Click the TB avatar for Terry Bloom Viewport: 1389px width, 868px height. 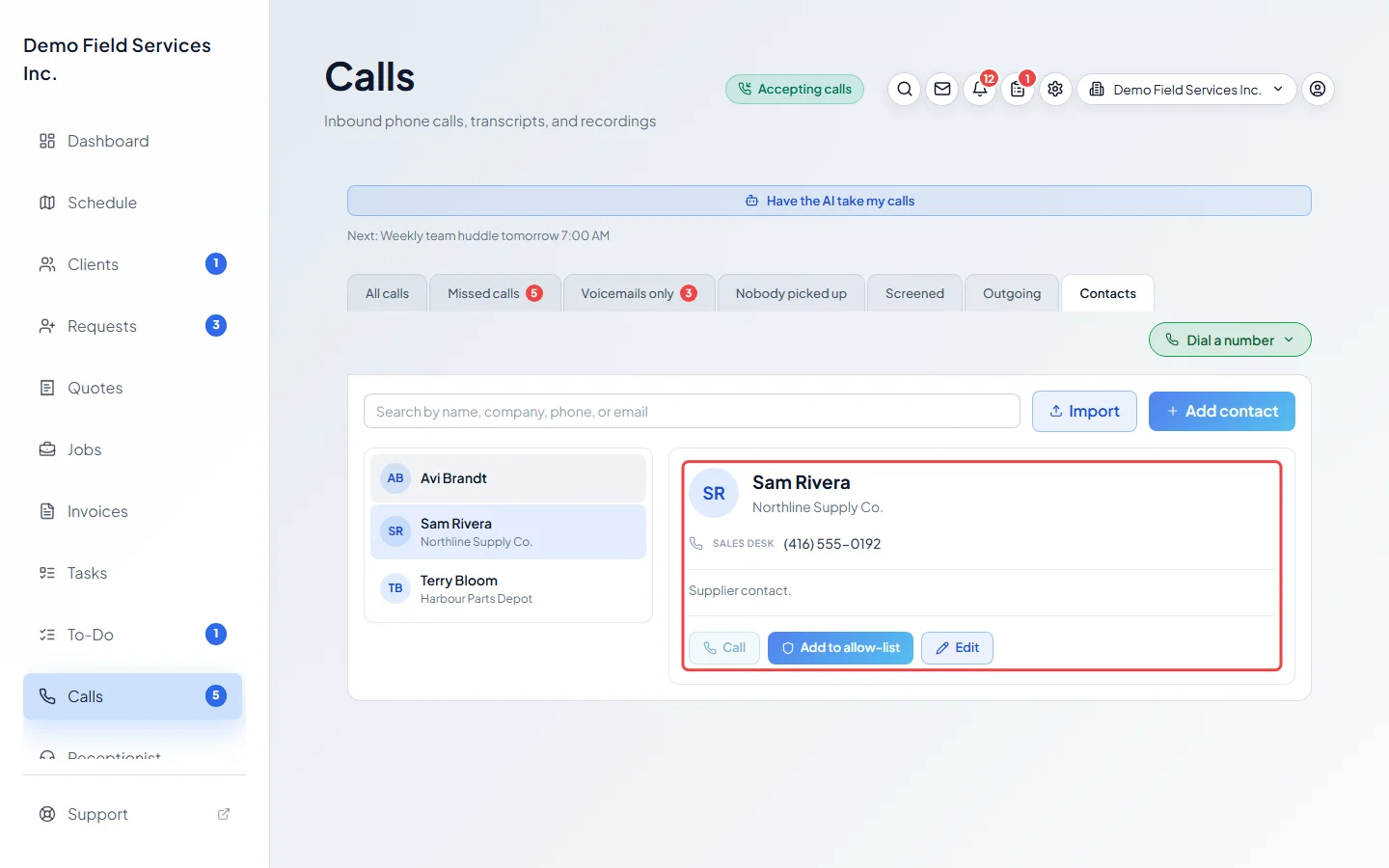click(395, 588)
